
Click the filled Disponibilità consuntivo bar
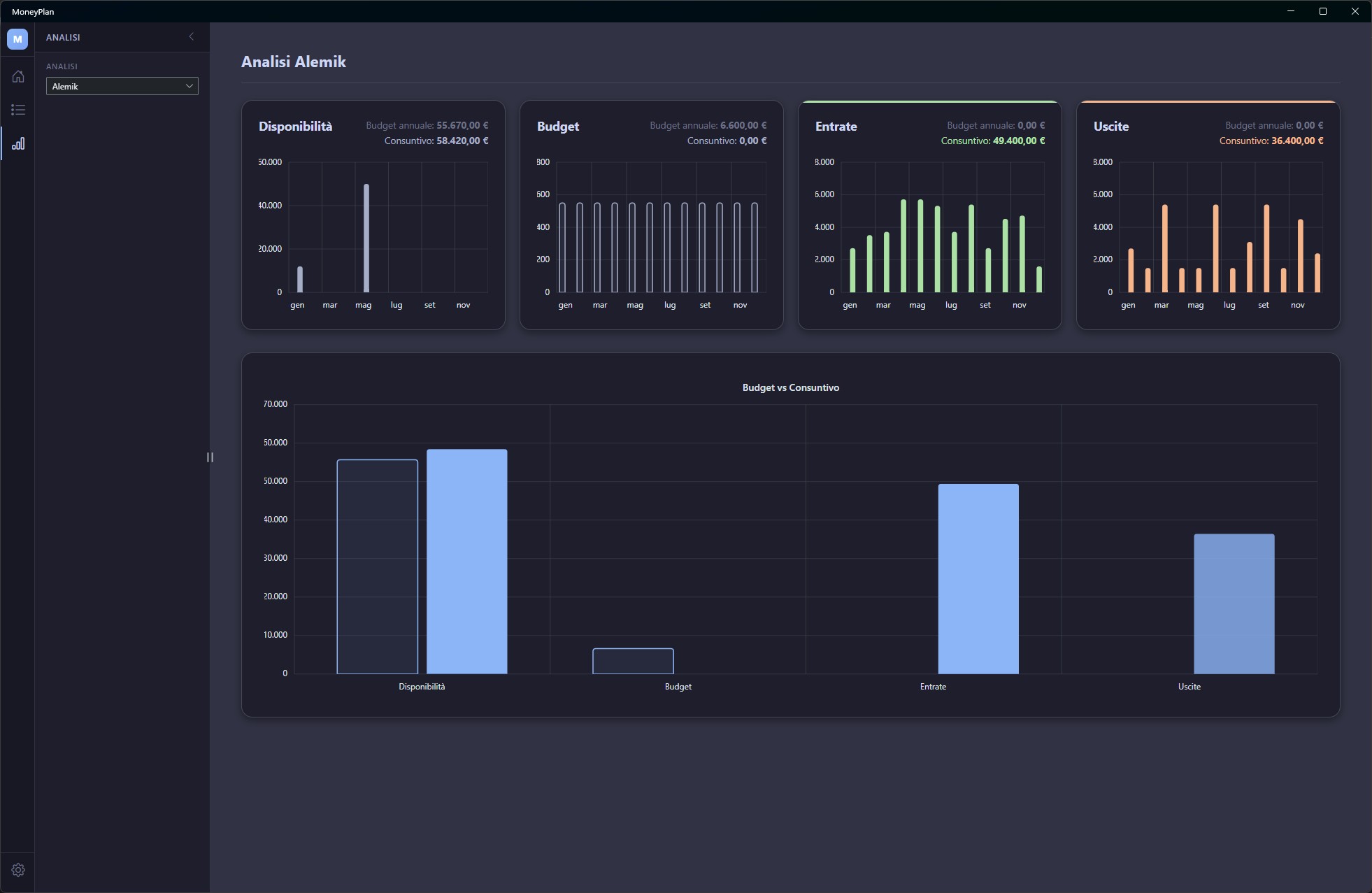point(467,562)
